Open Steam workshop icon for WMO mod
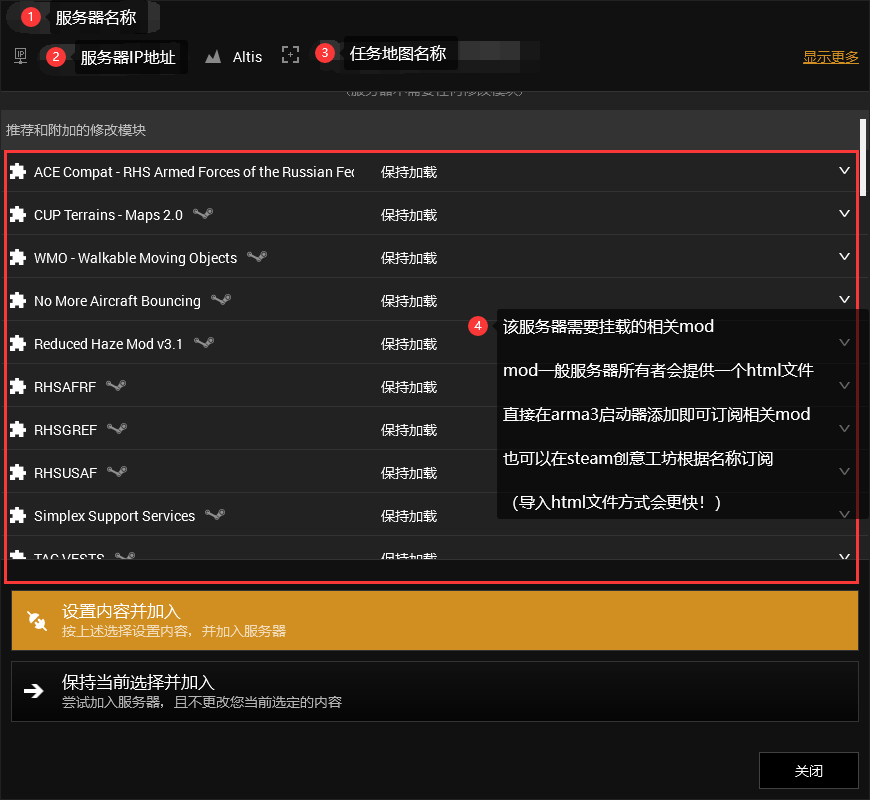 coord(257,256)
